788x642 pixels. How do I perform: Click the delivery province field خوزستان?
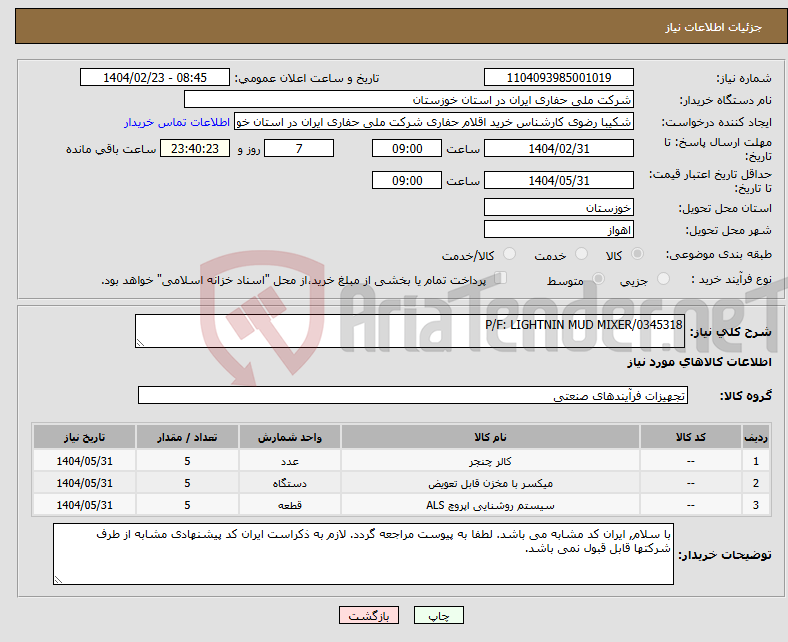coord(558,208)
